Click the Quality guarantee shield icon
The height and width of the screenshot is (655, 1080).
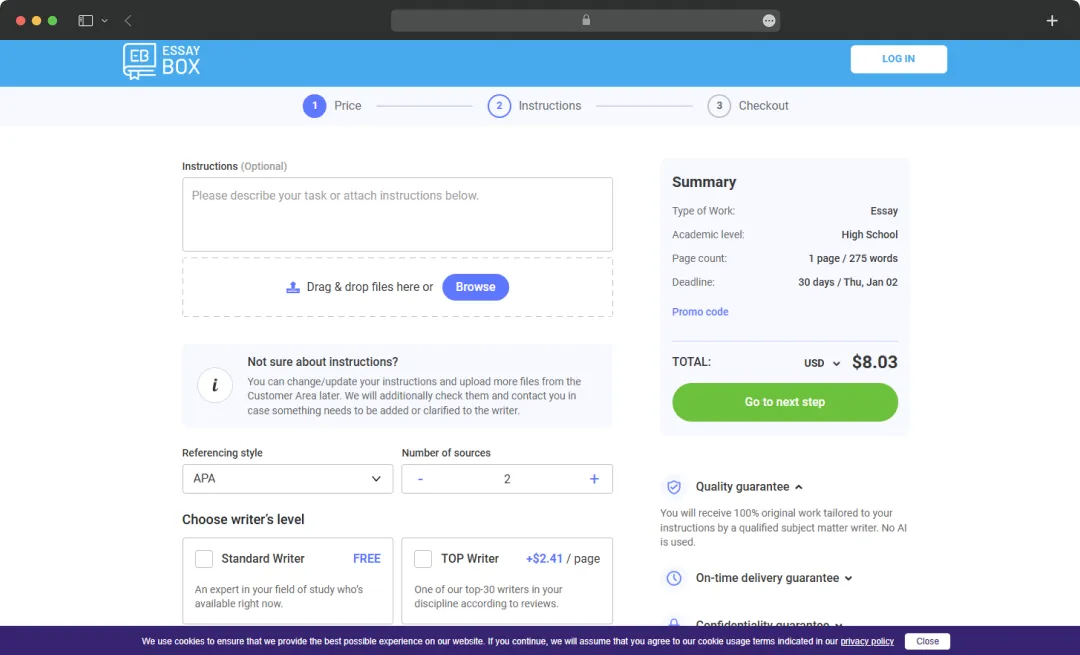tap(674, 487)
